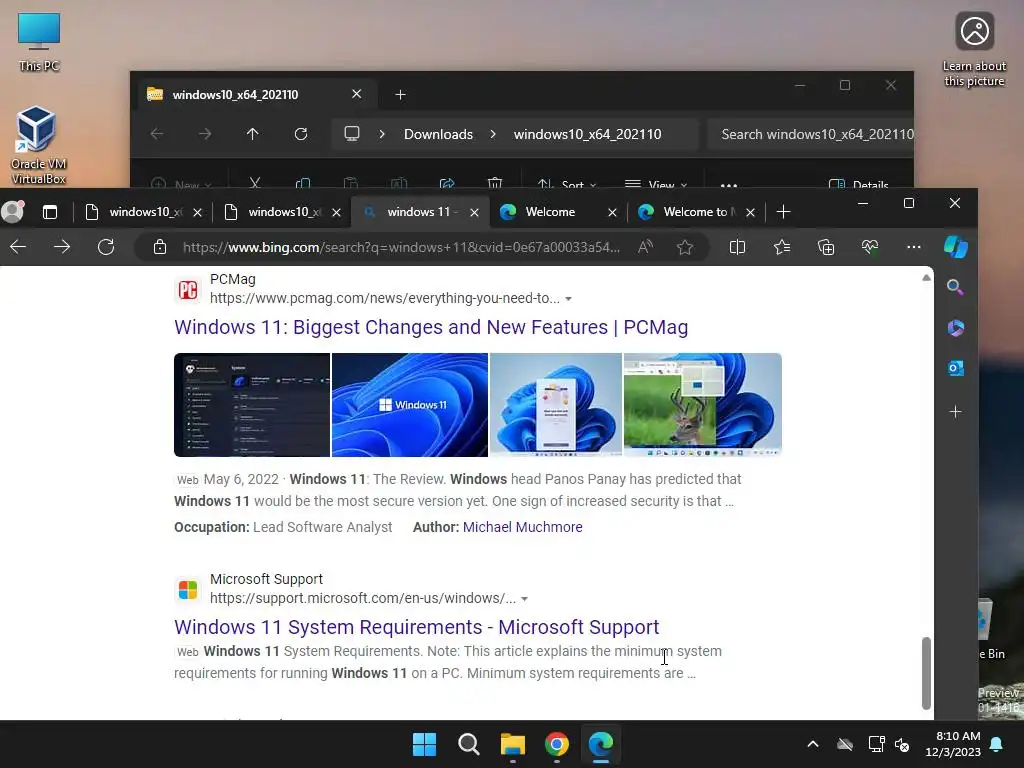Close windows10_x64_202110 File Explorer tab

[357, 94]
